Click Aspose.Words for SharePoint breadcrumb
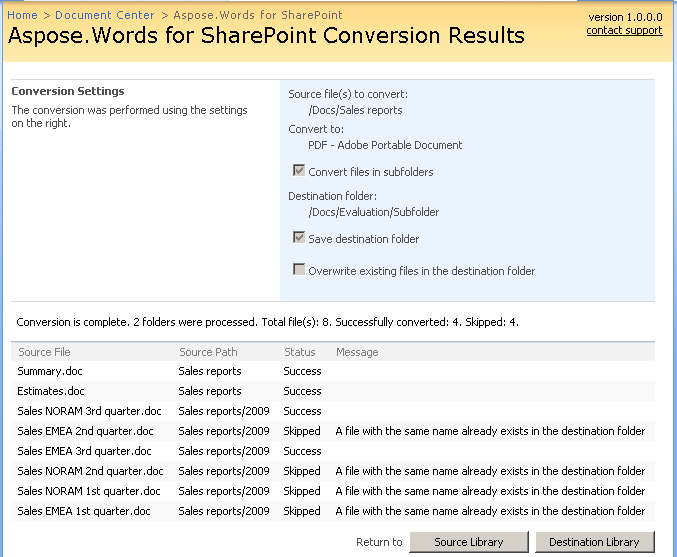The width and height of the screenshot is (677, 557). [x=258, y=15]
